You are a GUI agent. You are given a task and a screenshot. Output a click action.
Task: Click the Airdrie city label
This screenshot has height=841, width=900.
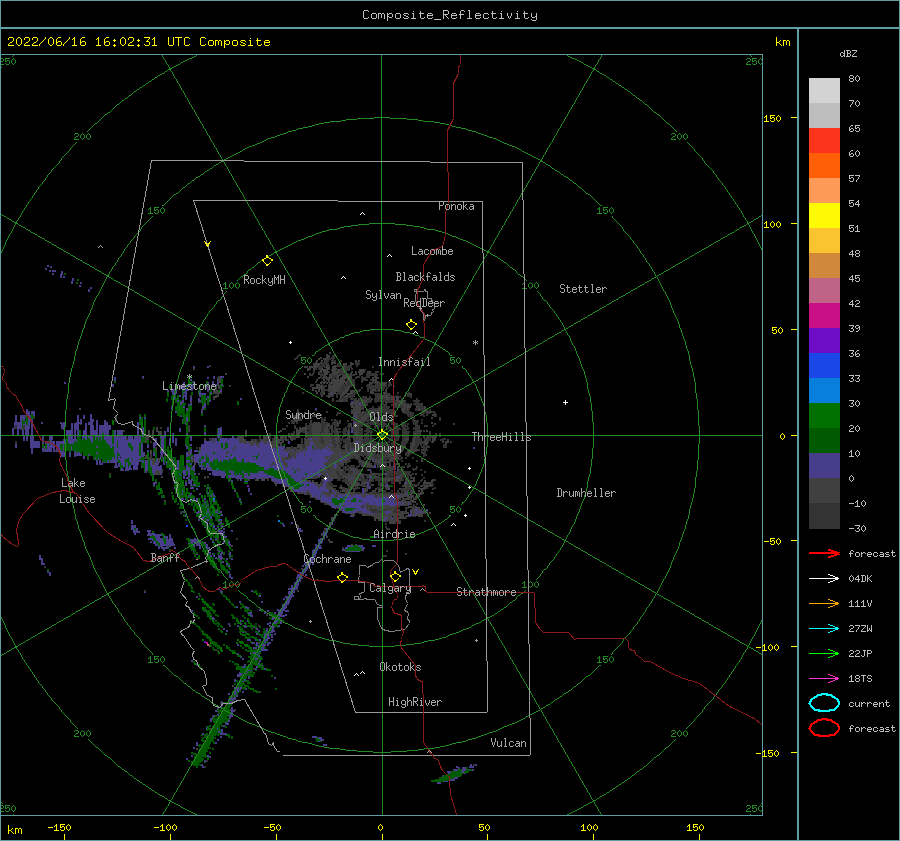pyautogui.click(x=394, y=534)
